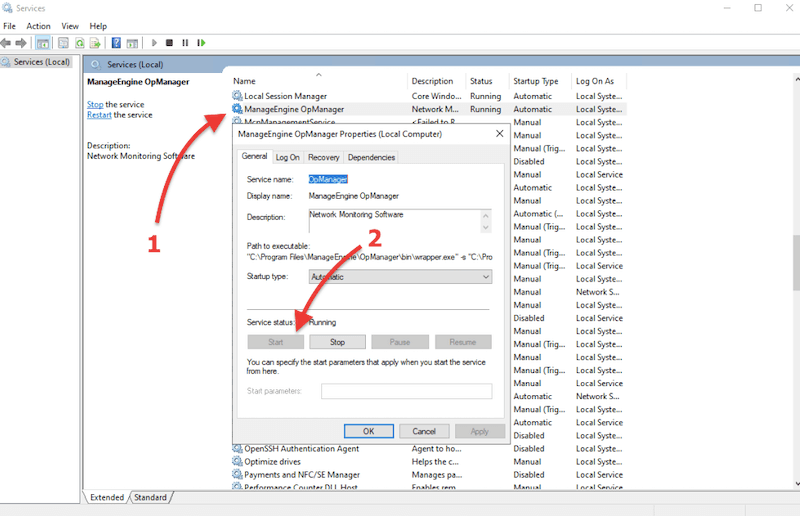
Task: Select the ManageEngine OpManager service row
Action: tap(429, 109)
